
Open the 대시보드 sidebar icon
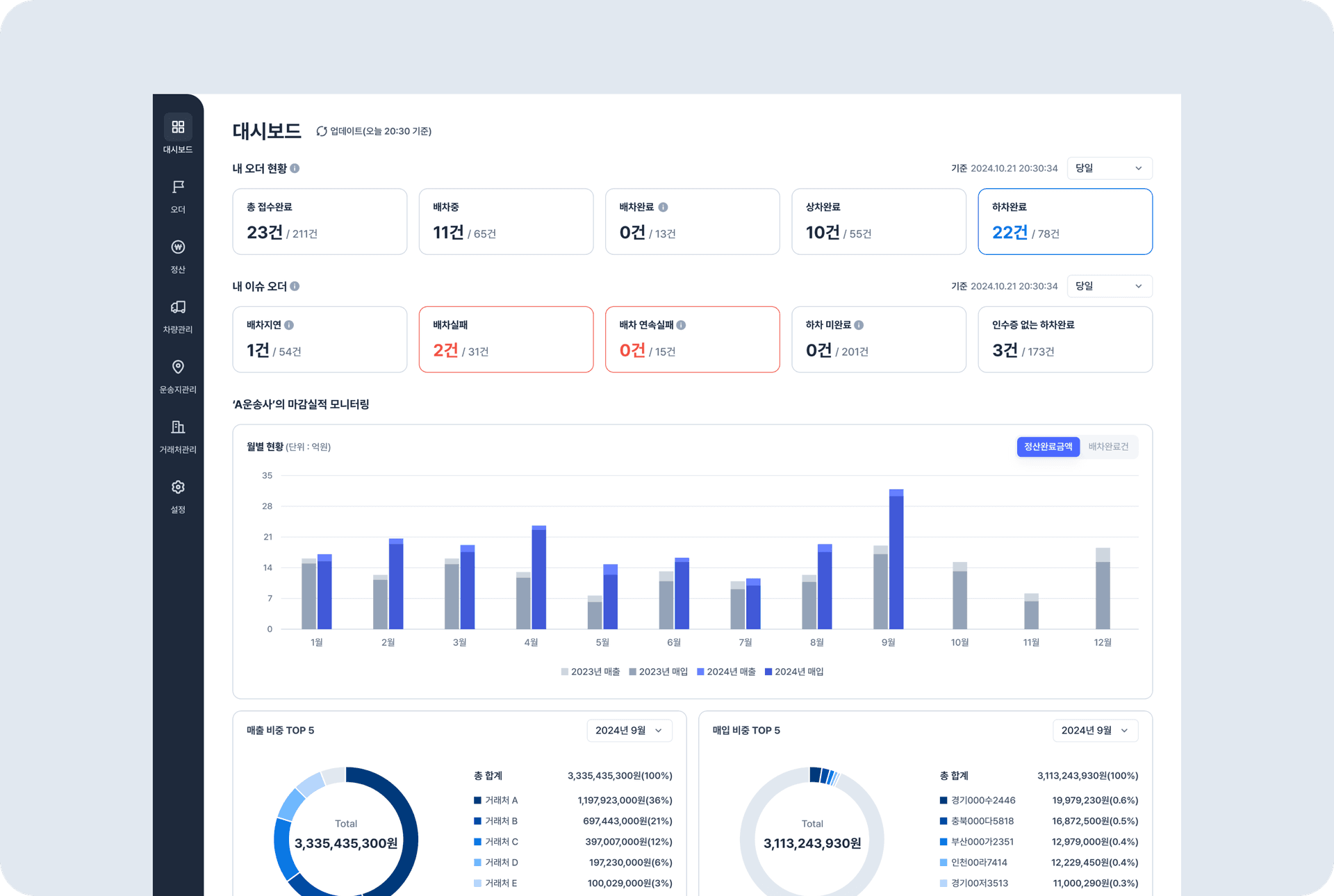point(178,127)
